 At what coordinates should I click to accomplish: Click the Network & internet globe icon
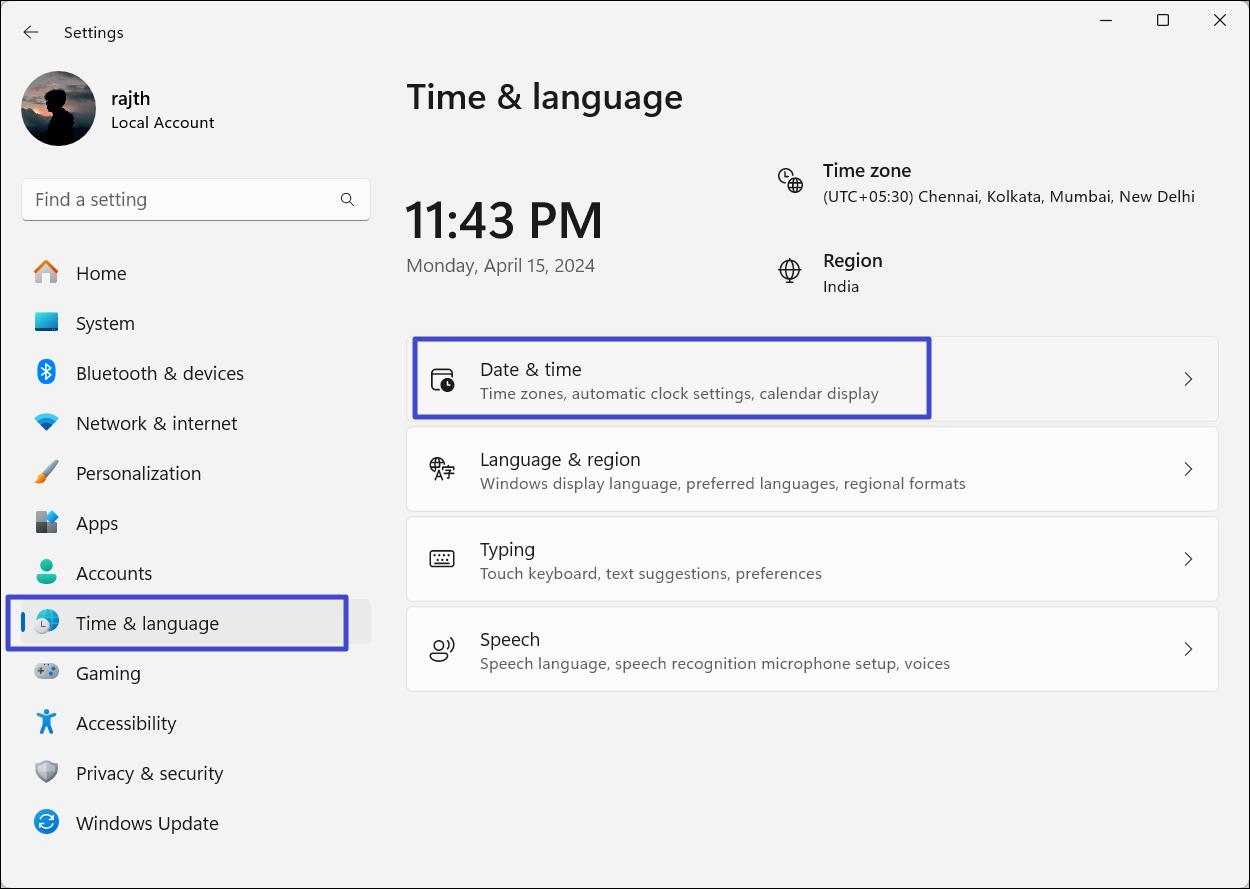pos(47,423)
